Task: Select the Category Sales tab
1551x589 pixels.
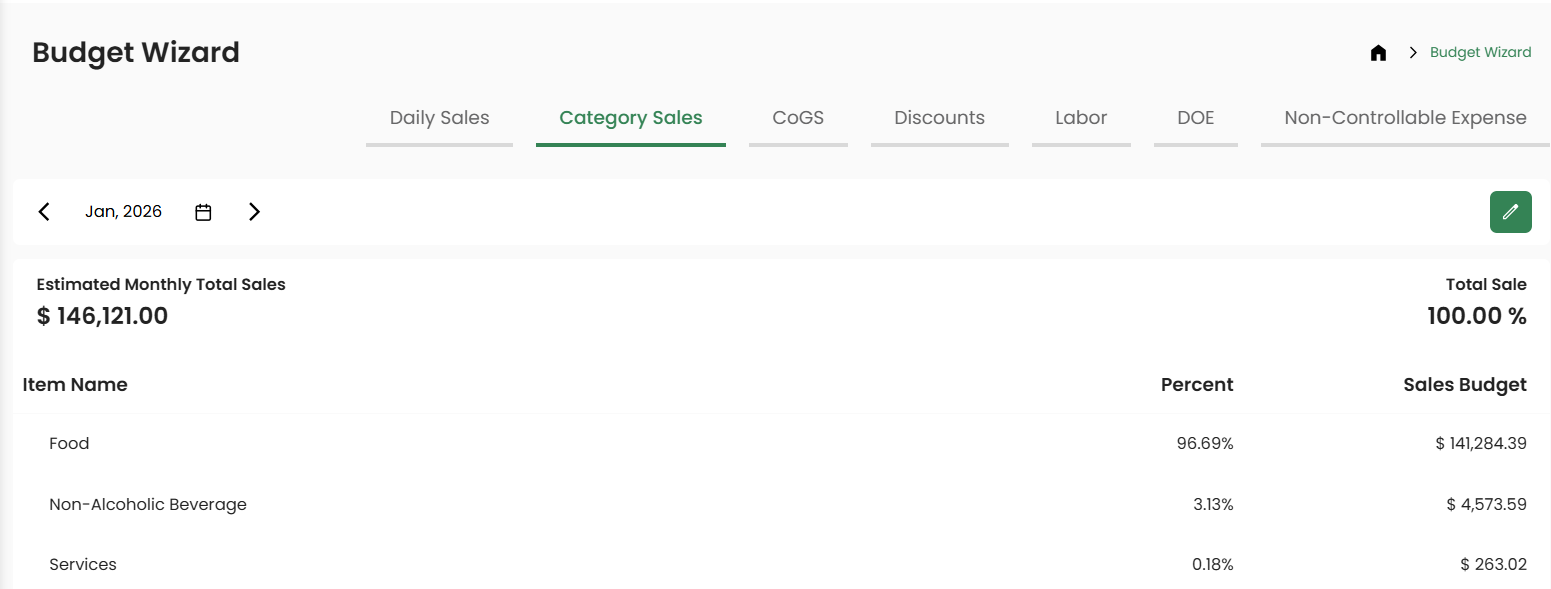Action: click(x=630, y=118)
